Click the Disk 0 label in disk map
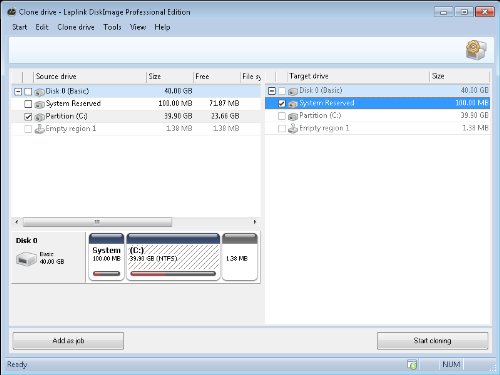The height and width of the screenshot is (375, 500). pos(27,241)
